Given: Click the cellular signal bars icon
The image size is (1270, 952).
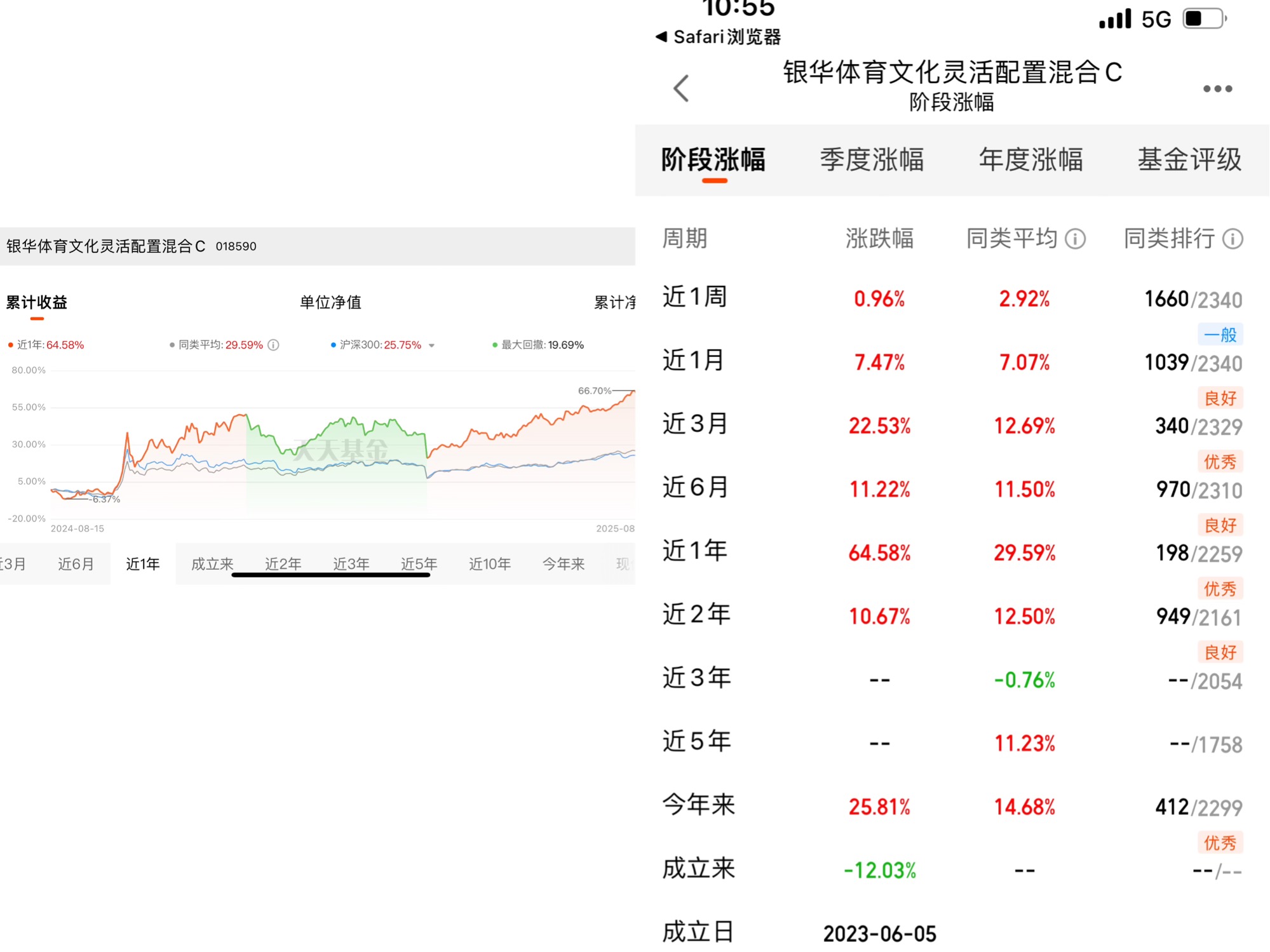Looking at the screenshot, I should coord(1116,18).
